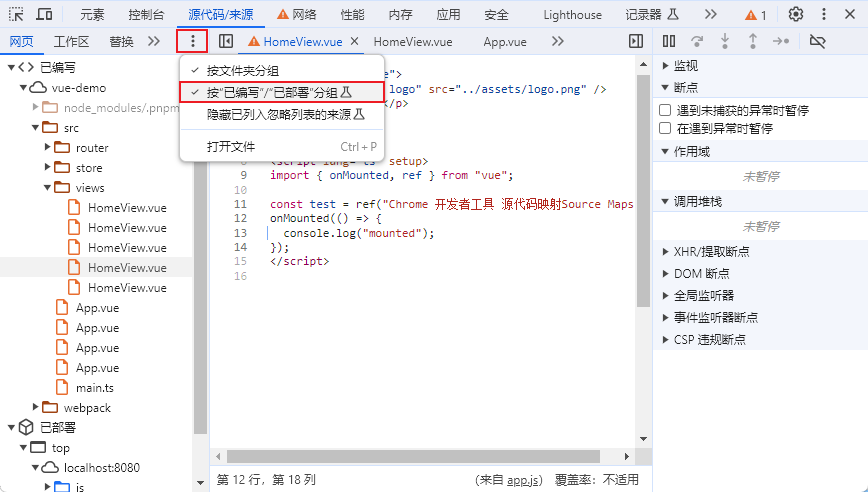
Task: Open DevTools settings gear
Action: (x=795, y=14)
